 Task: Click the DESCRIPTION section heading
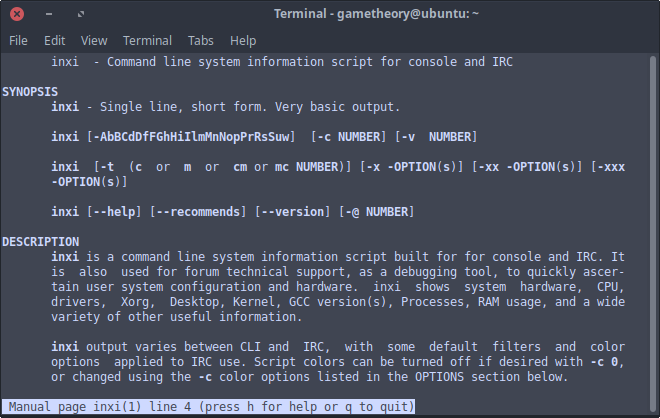click(x=40, y=242)
